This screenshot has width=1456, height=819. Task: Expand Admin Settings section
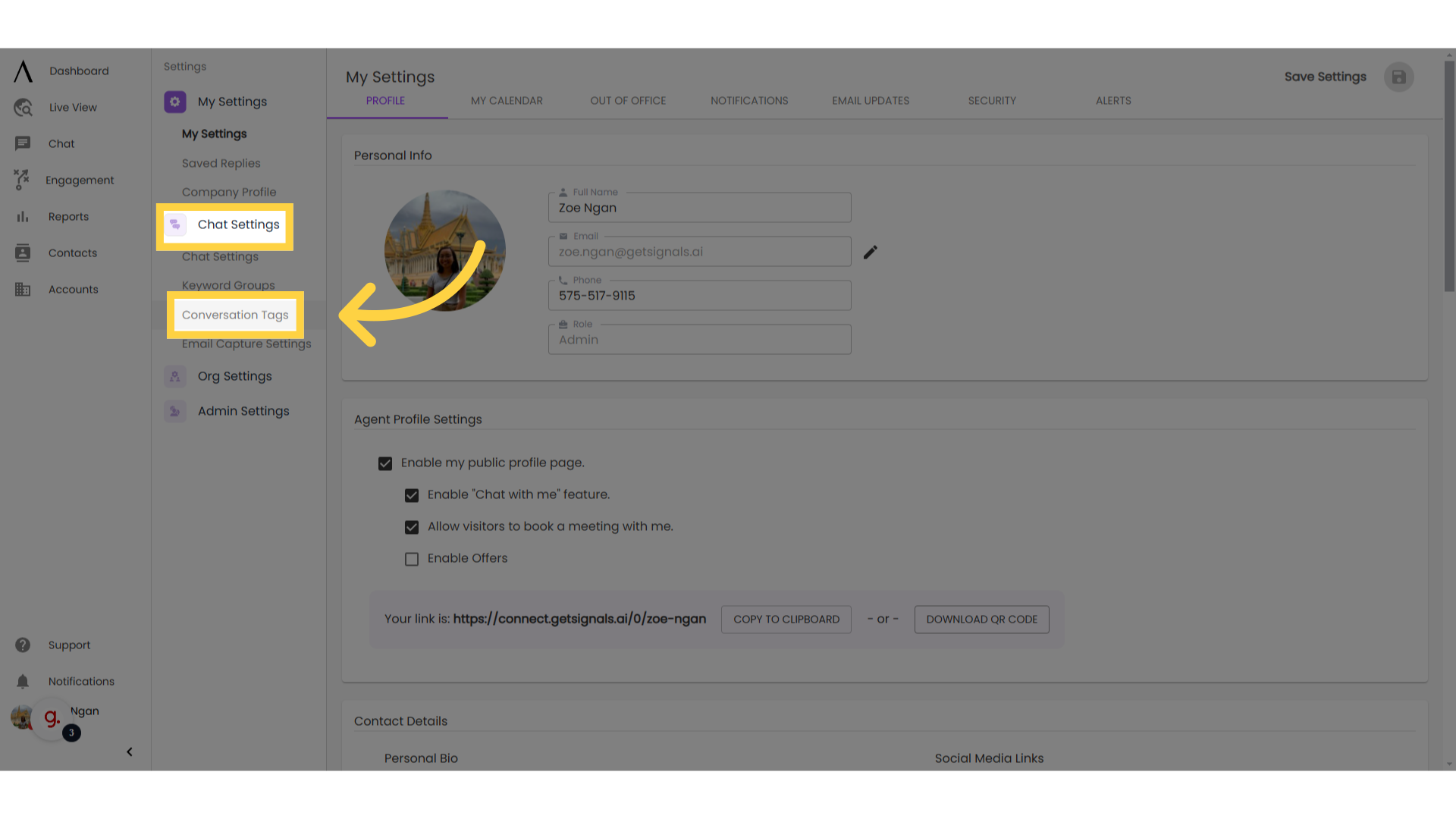click(244, 410)
